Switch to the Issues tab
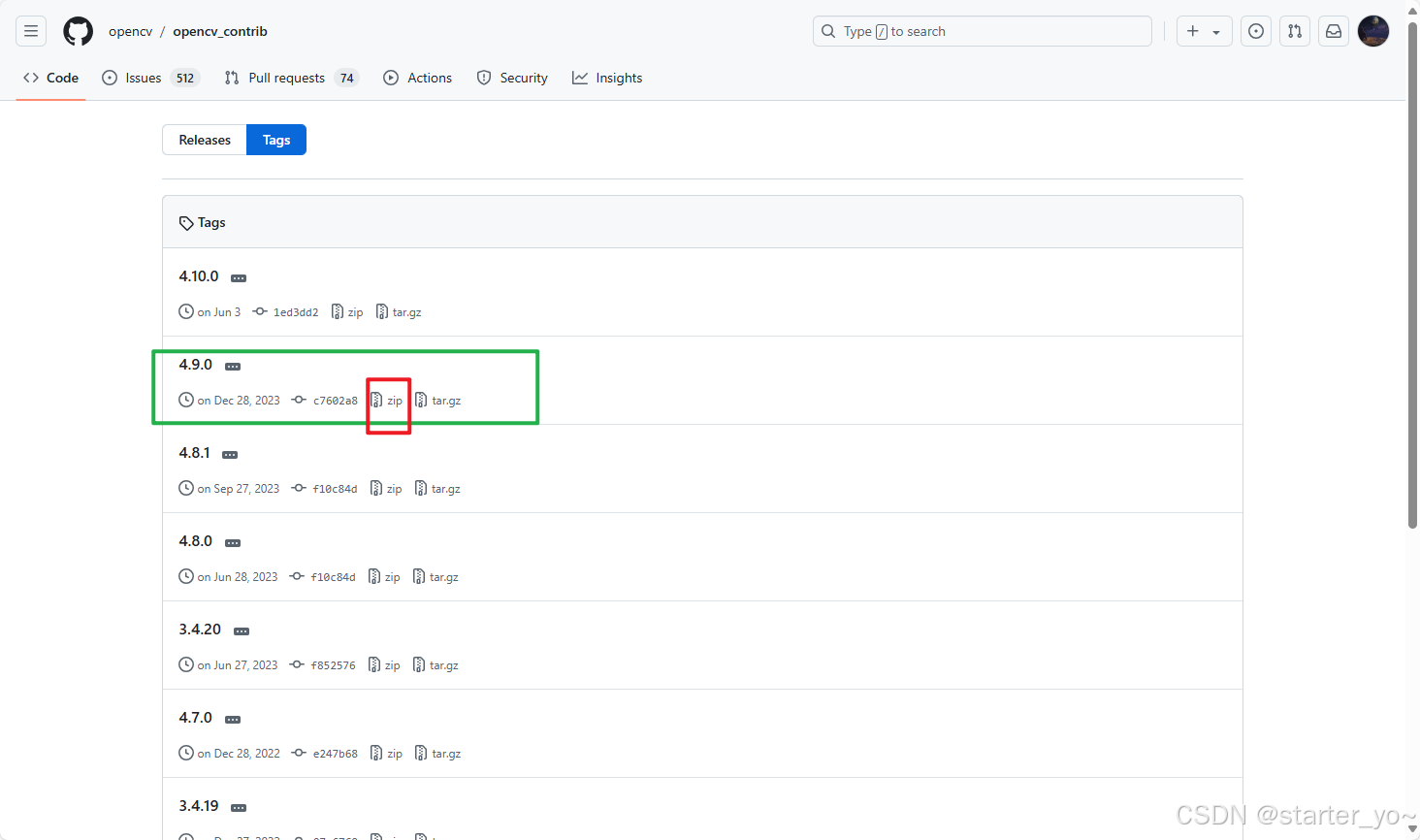Screen dimensions: 1420x840 (x=150, y=78)
